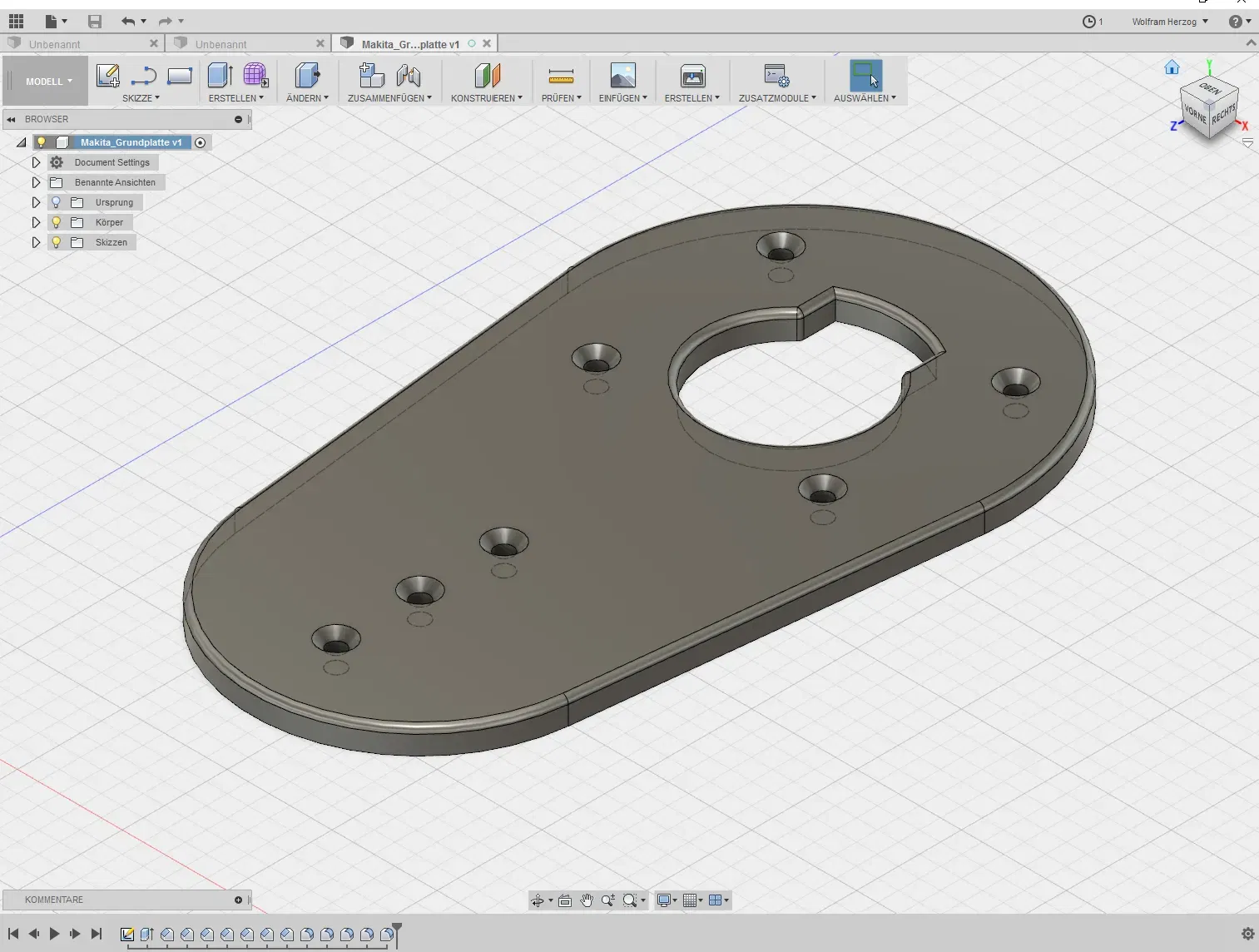Click the Home view icon
1259x952 pixels.
coord(1172,67)
